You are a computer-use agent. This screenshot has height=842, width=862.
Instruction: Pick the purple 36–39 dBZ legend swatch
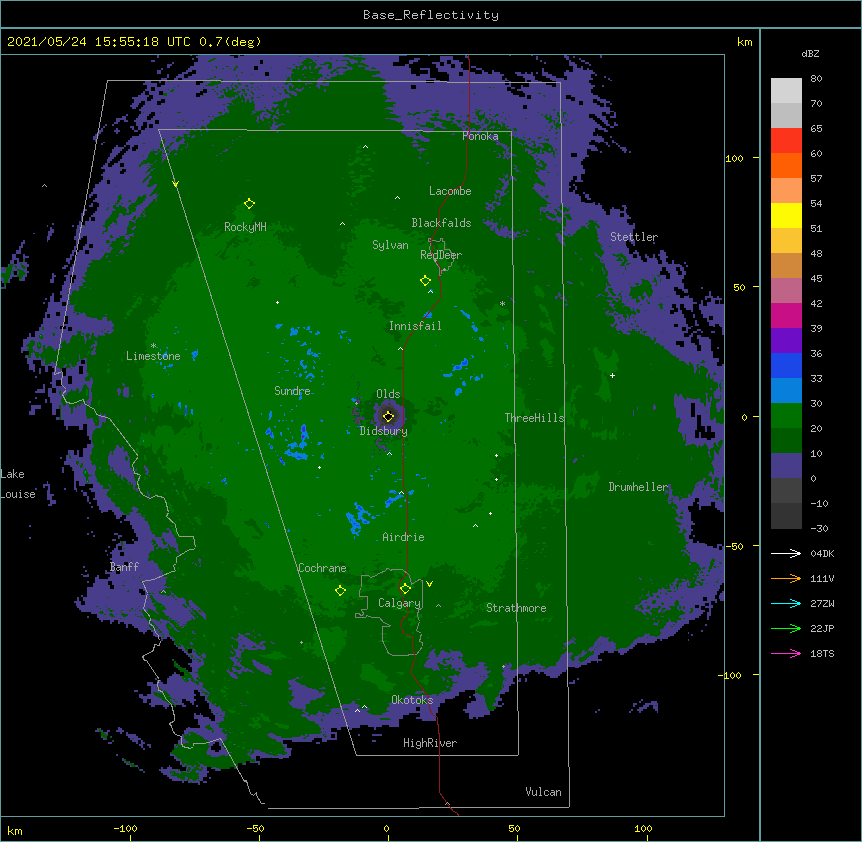(786, 341)
